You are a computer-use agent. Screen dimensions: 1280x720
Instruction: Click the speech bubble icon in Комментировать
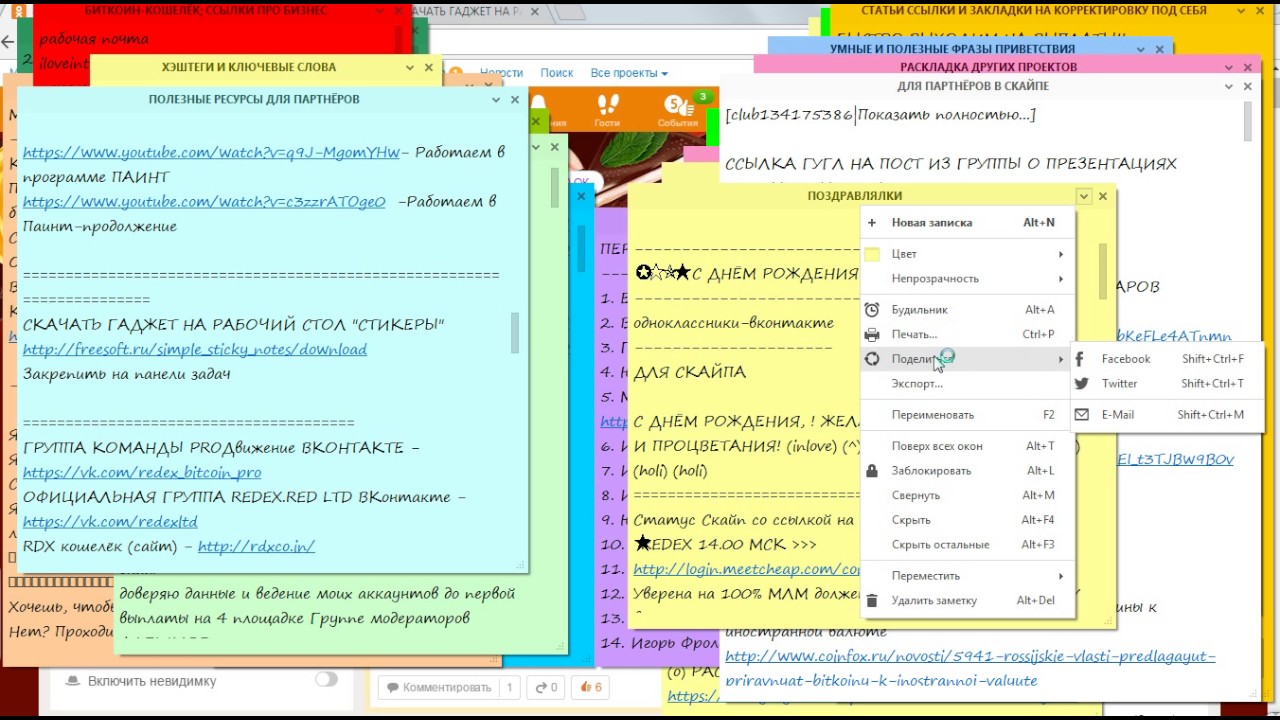[x=393, y=687]
